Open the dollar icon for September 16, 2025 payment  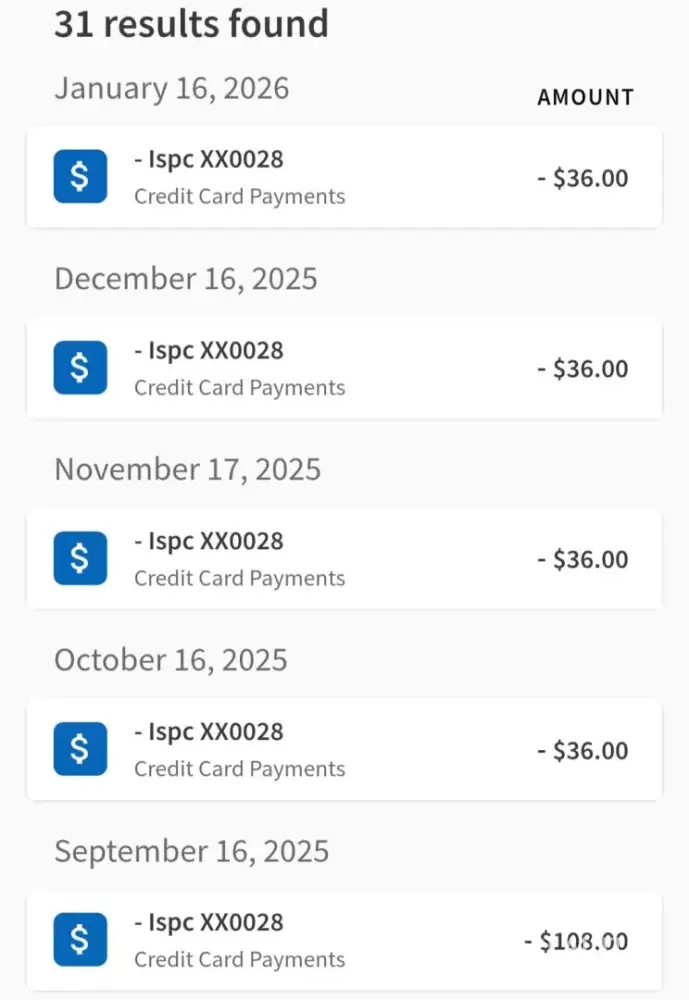click(80, 941)
